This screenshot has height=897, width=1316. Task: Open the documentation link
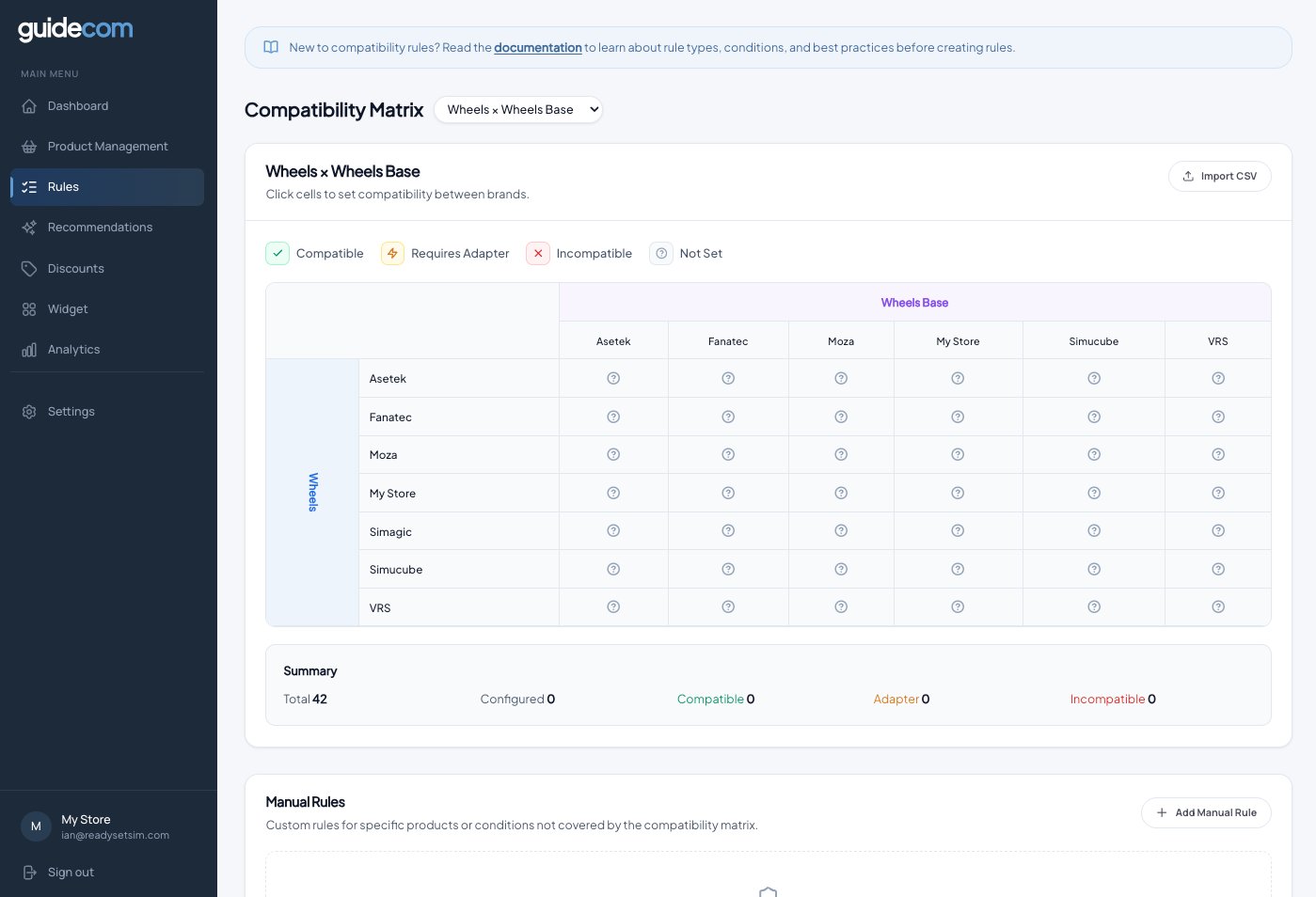[x=537, y=48]
